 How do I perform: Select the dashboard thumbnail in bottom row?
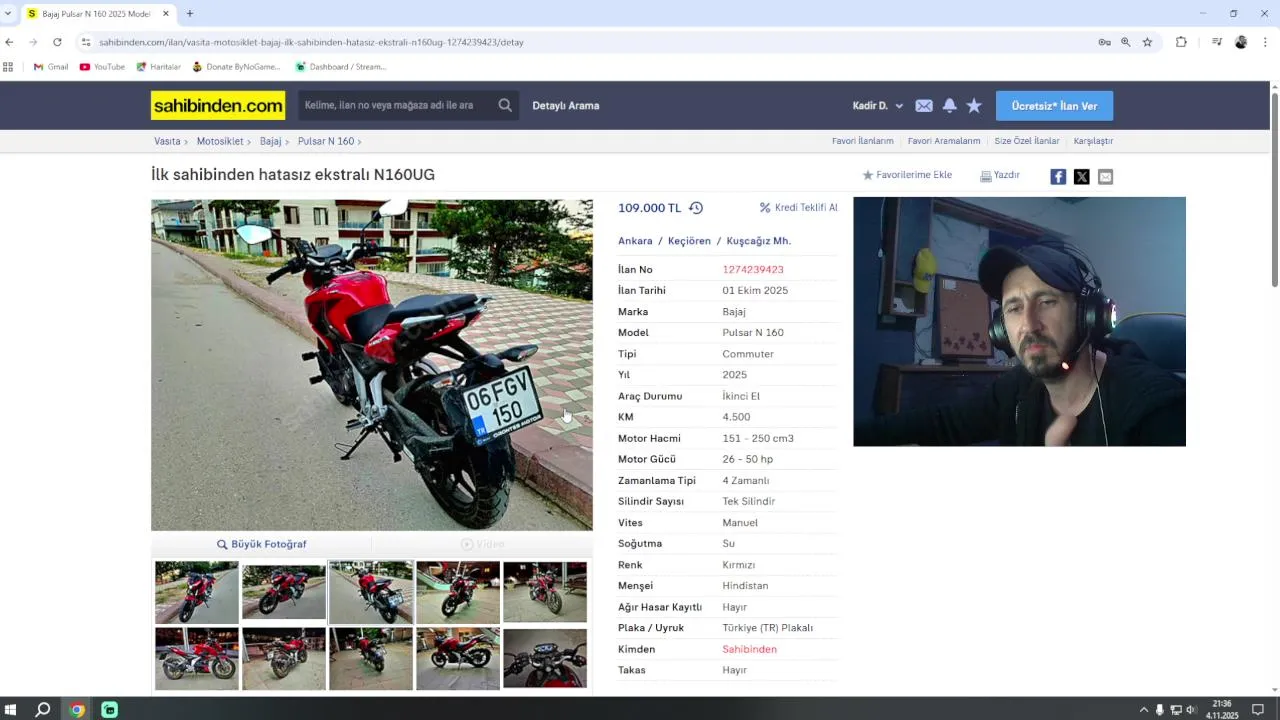coord(545,658)
